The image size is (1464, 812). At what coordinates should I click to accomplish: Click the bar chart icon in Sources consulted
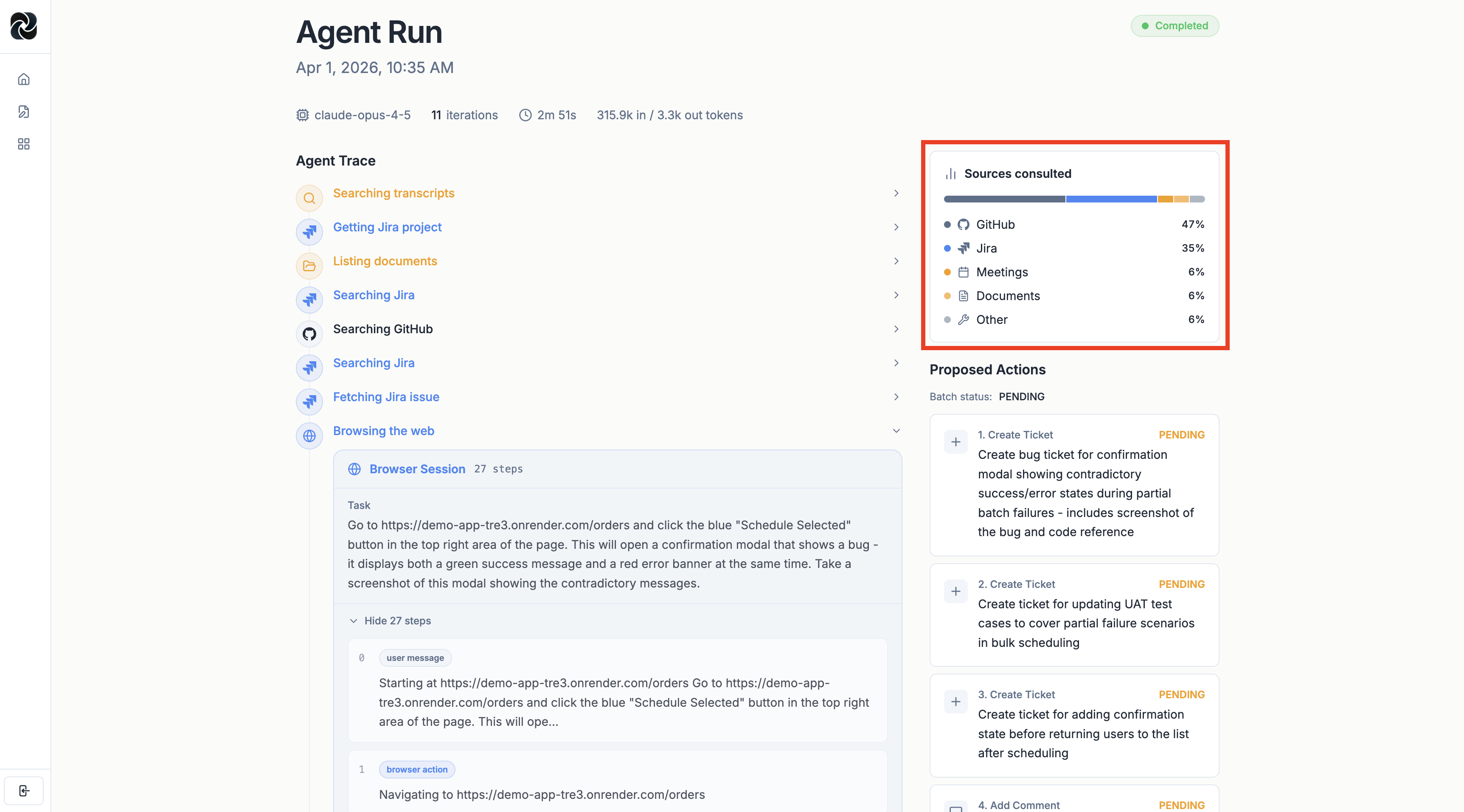pyautogui.click(x=950, y=173)
